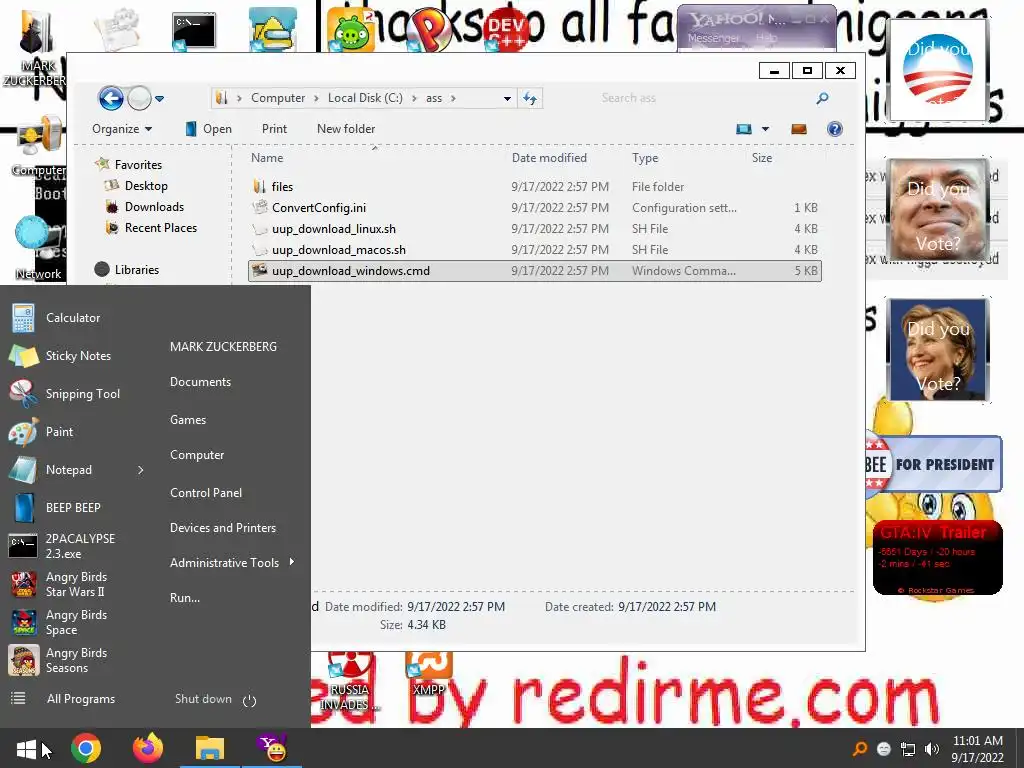Expand Administrative Tools submenu

[232, 562]
